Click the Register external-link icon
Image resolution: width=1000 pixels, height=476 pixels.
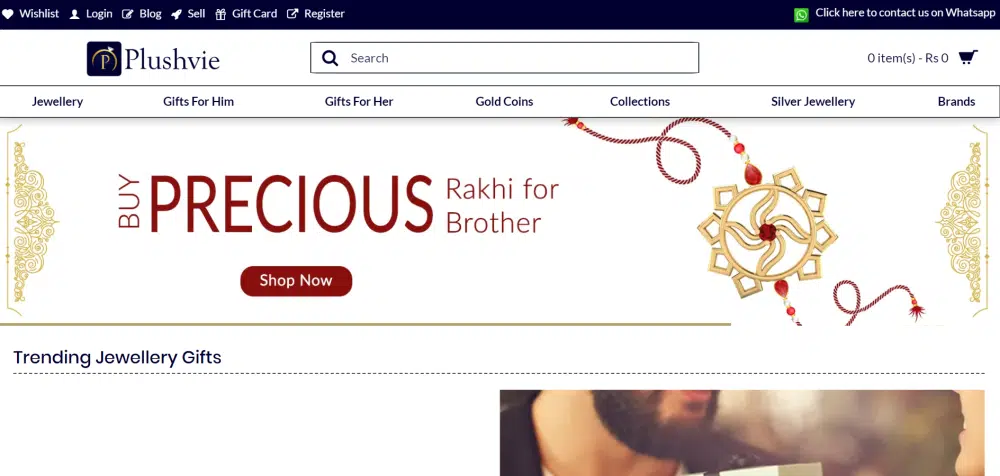[292, 13]
